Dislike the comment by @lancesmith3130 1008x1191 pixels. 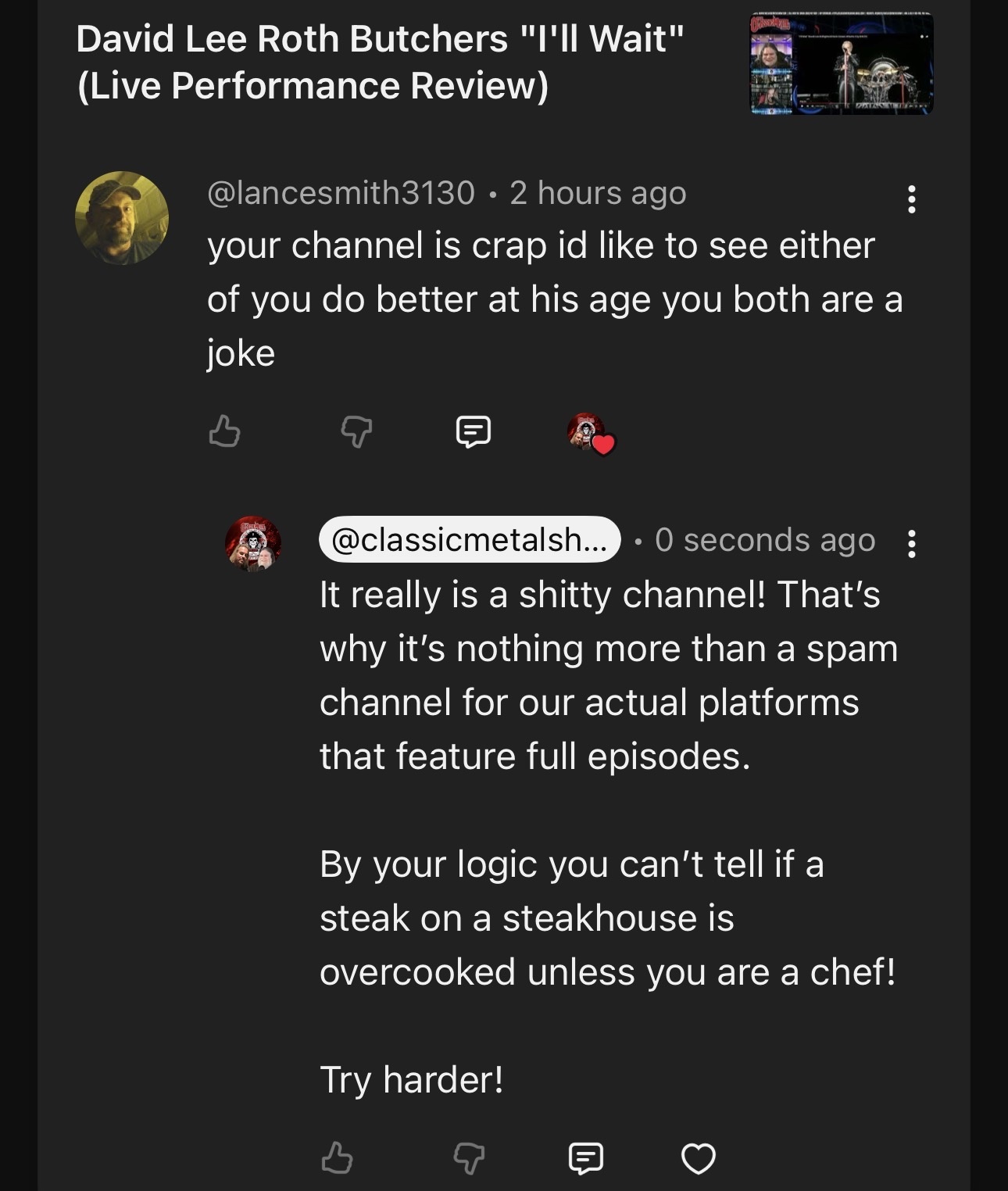point(356,431)
